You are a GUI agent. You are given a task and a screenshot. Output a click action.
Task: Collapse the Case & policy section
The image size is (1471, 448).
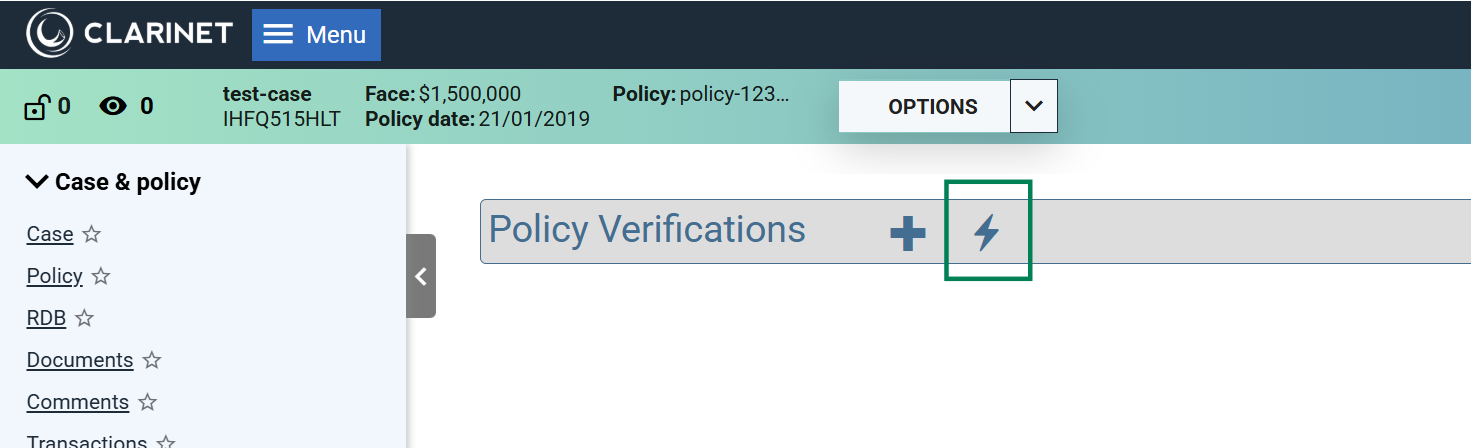37,182
